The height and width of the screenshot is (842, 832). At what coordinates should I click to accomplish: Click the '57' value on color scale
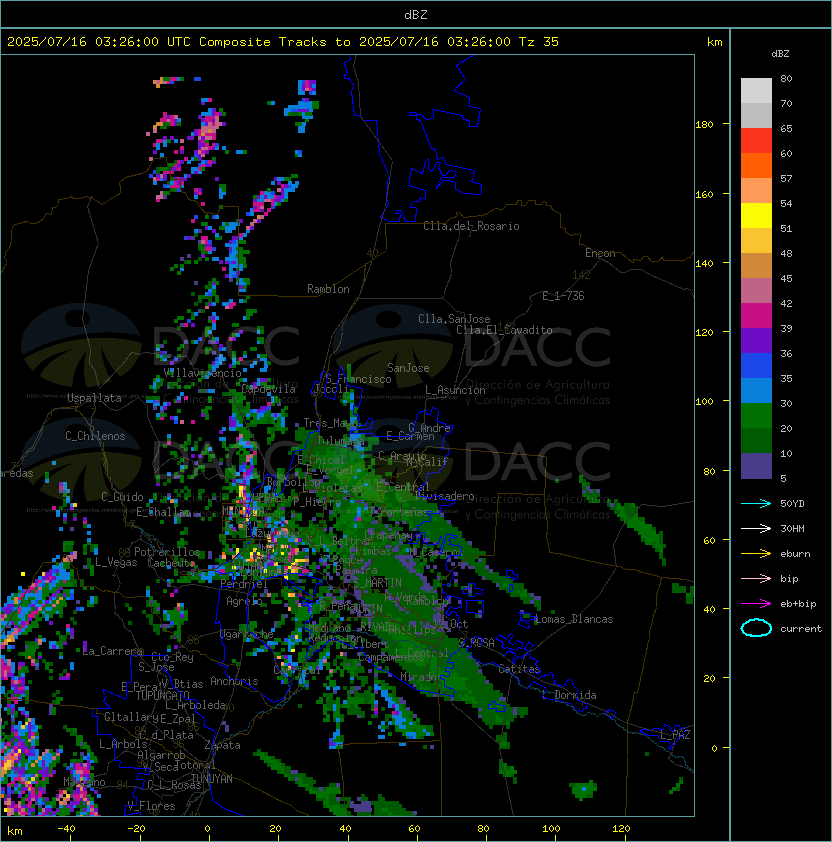tap(786, 178)
